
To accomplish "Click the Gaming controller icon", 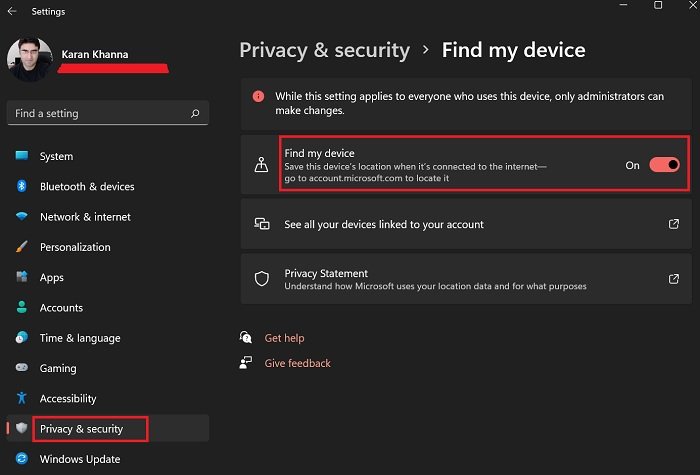I will pos(22,368).
